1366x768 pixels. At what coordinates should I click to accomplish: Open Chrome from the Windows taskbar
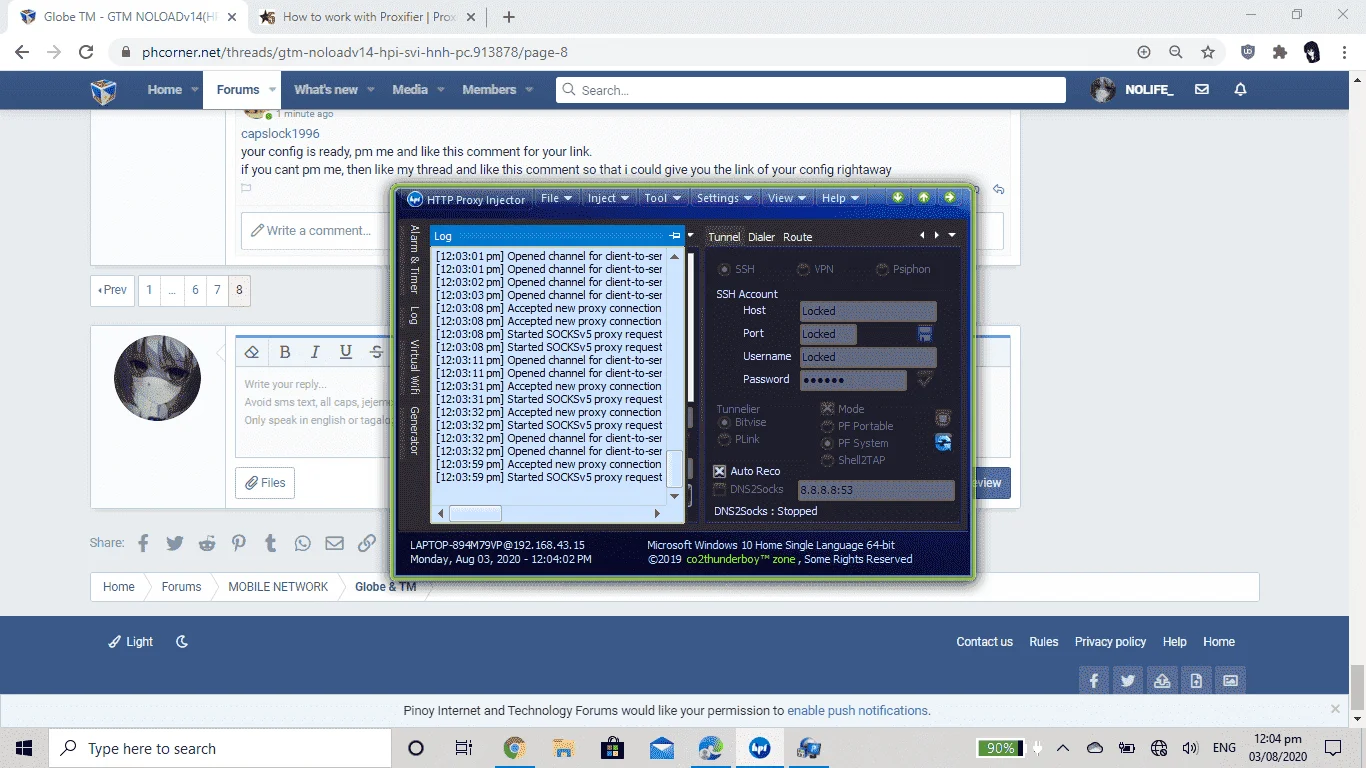[x=515, y=747]
